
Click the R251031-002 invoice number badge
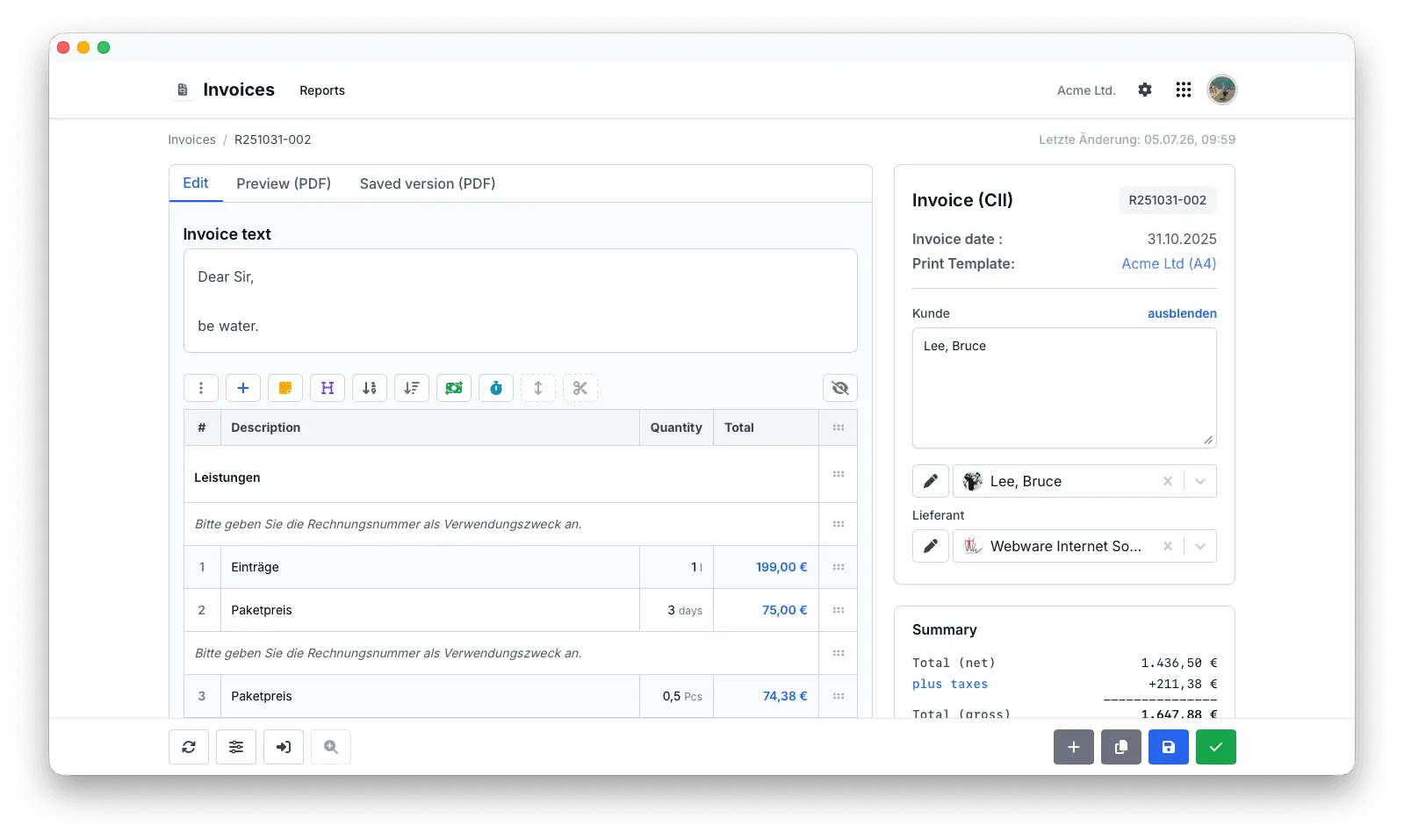pos(1168,200)
